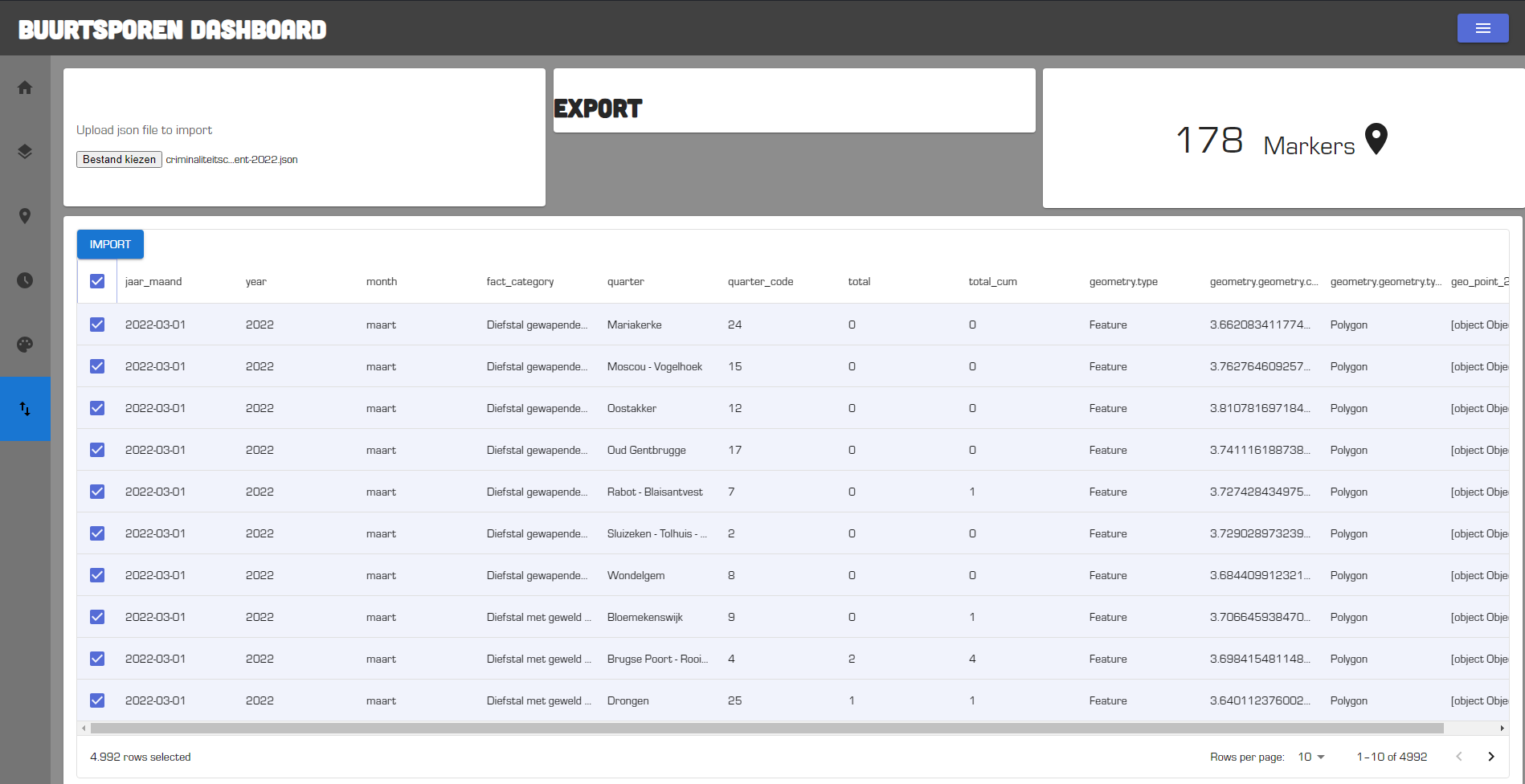The image size is (1525, 784).
Task: Go to home in sidebar
Action: [x=25, y=88]
